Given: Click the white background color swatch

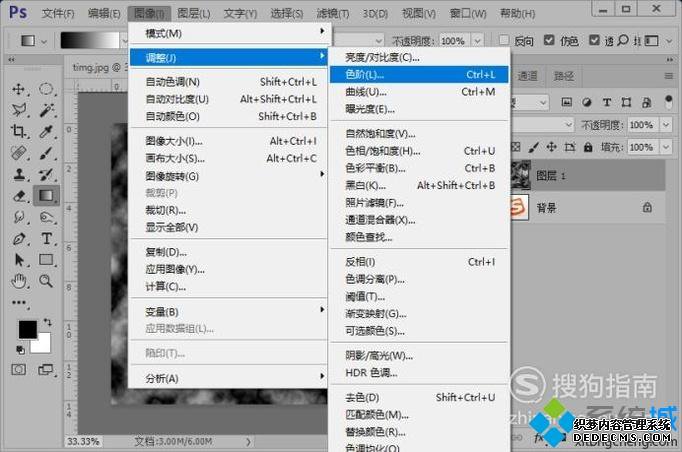Looking at the screenshot, I should pyautogui.click(x=43, y=345).
